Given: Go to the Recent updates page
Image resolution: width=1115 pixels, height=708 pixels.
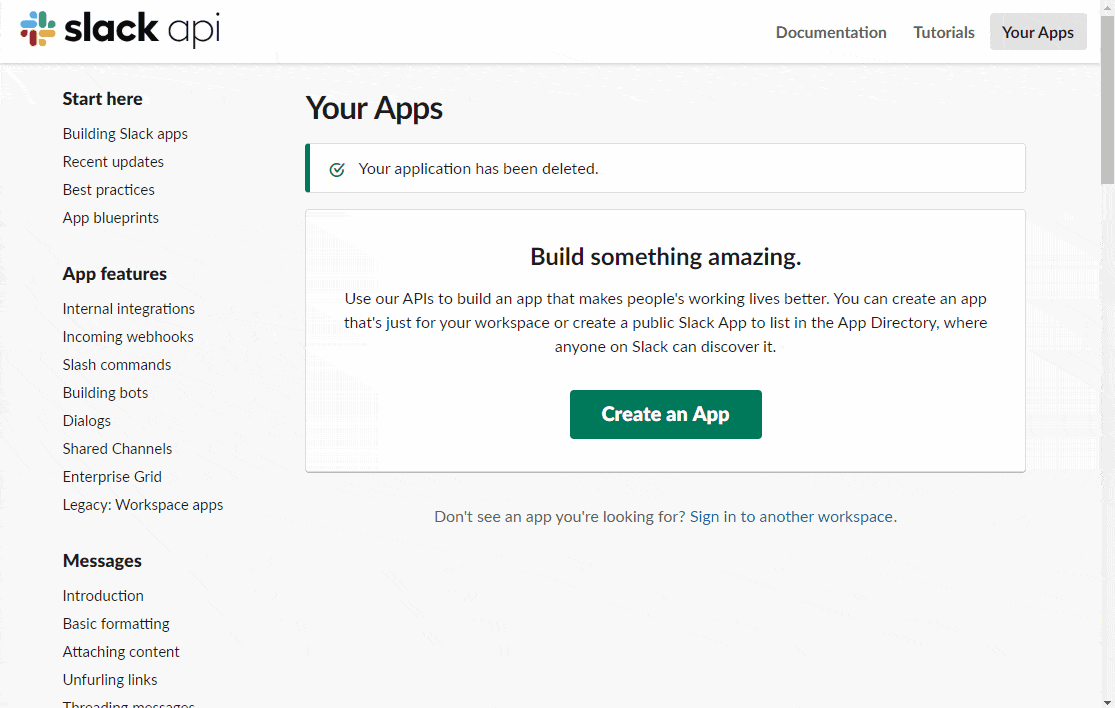Looking at the screenshot, I should click(x=113, y=162).
